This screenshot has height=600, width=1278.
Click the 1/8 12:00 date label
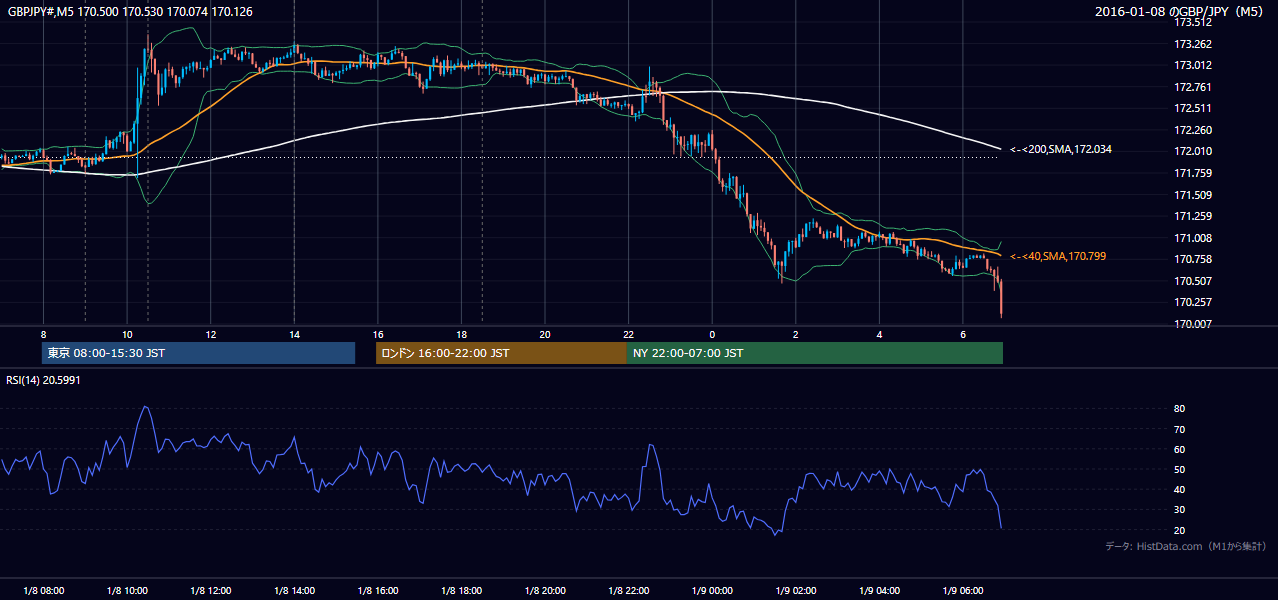pyautogui.click(x=211, y=591)
